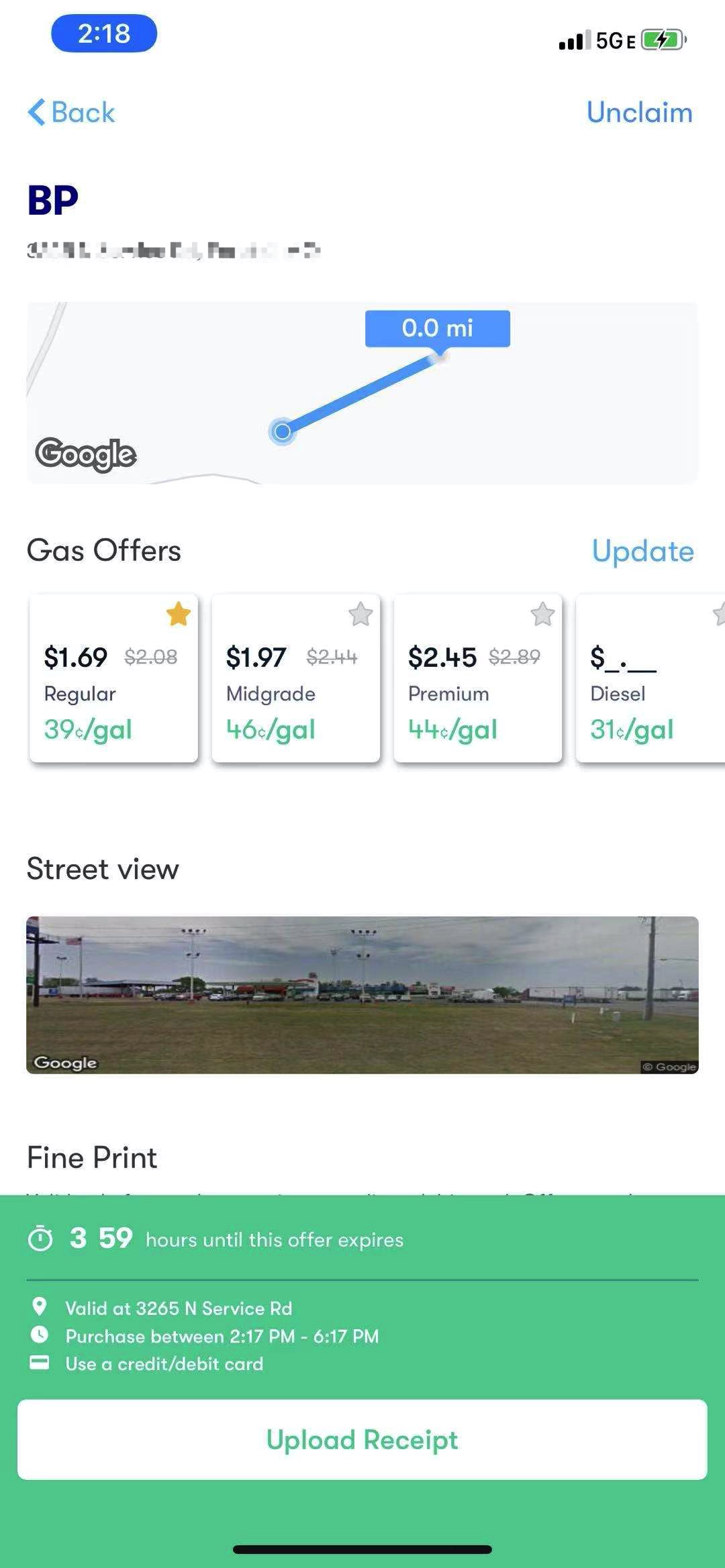
Task: Toggle the Premium favorite star
Action: (x=542, y=614)
